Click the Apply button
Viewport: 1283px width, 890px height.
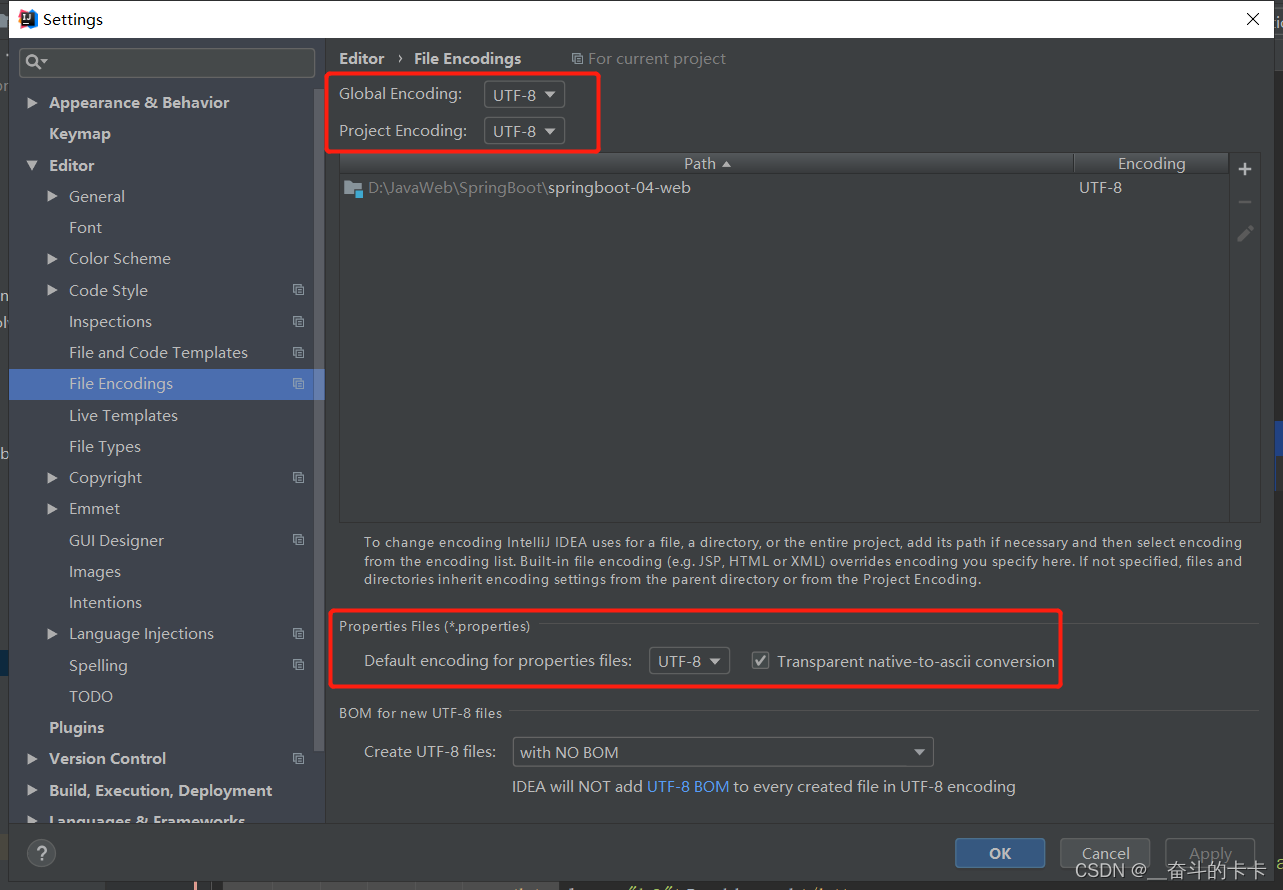[x=1210, y=853]
